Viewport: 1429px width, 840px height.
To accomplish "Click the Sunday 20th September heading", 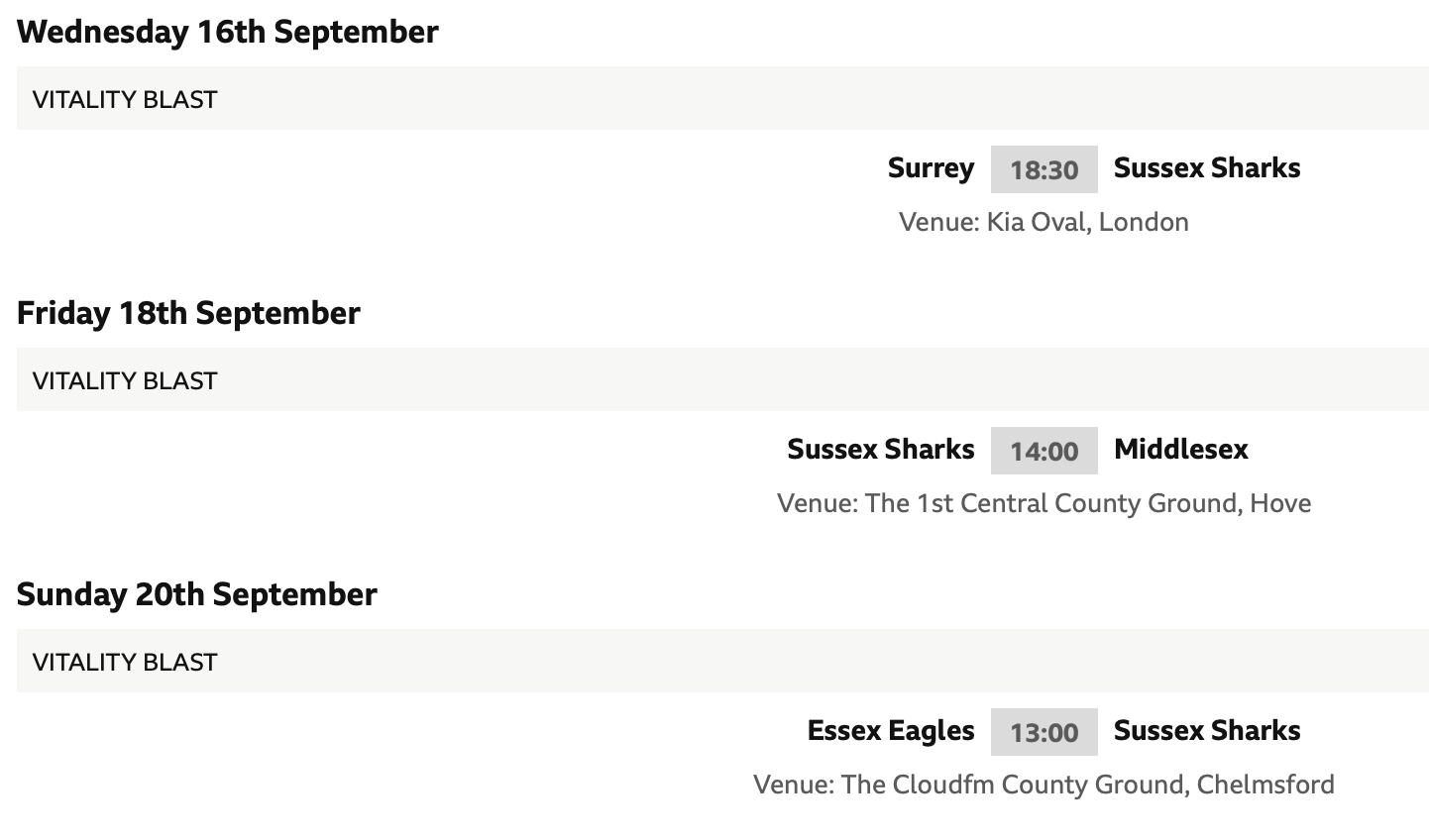I will pos(197,594).
